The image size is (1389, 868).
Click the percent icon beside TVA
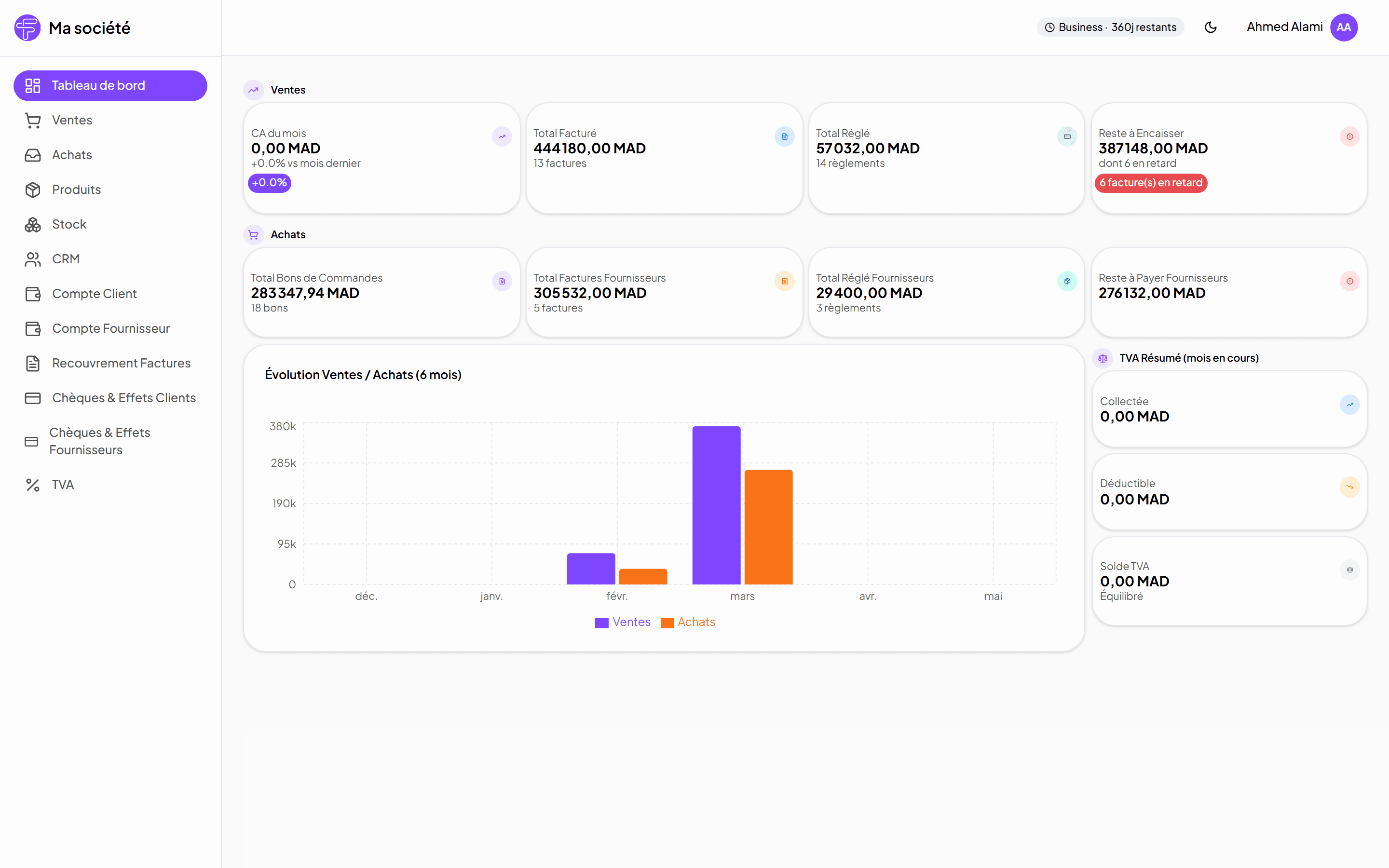(33, 485)
